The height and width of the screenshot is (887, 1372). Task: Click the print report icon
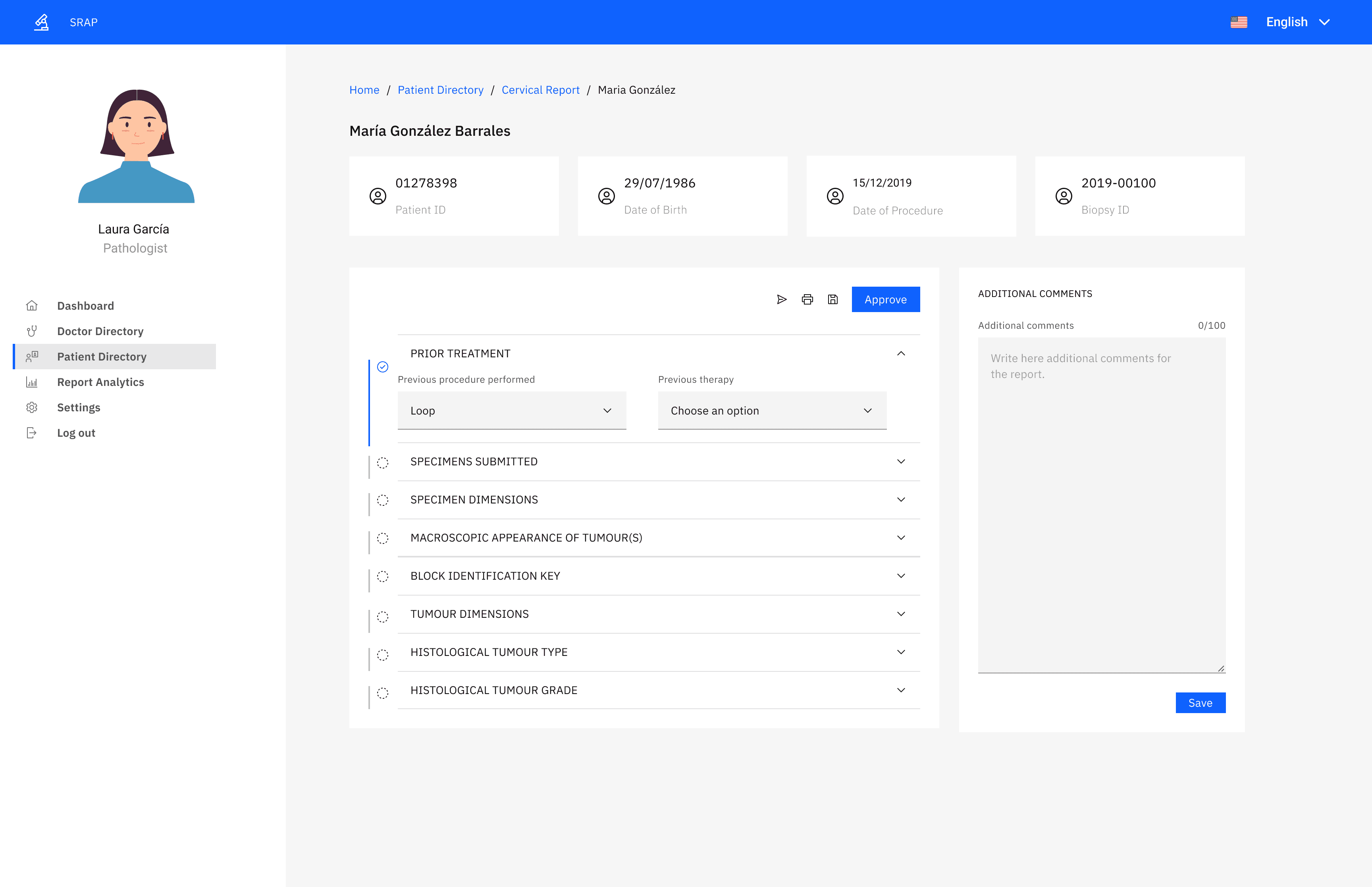click(807, 299)
